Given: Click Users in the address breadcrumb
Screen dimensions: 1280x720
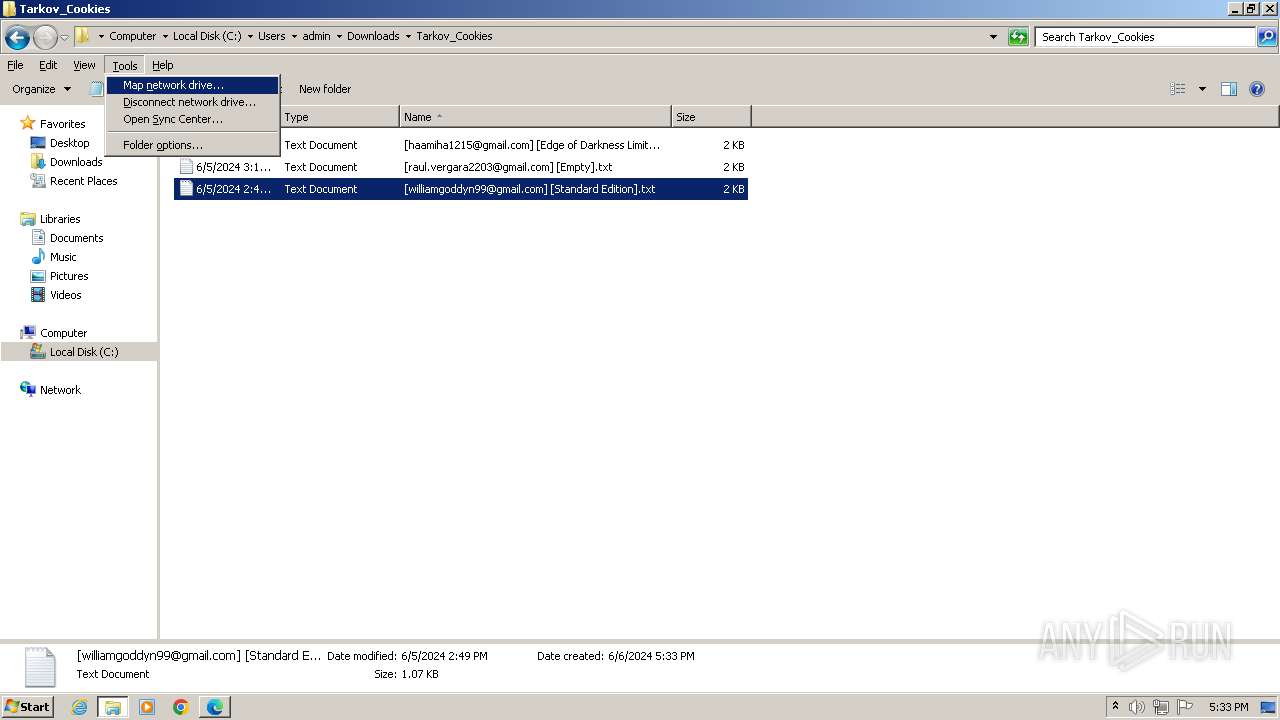Looking at the screenshot, I should click(271, 36).
